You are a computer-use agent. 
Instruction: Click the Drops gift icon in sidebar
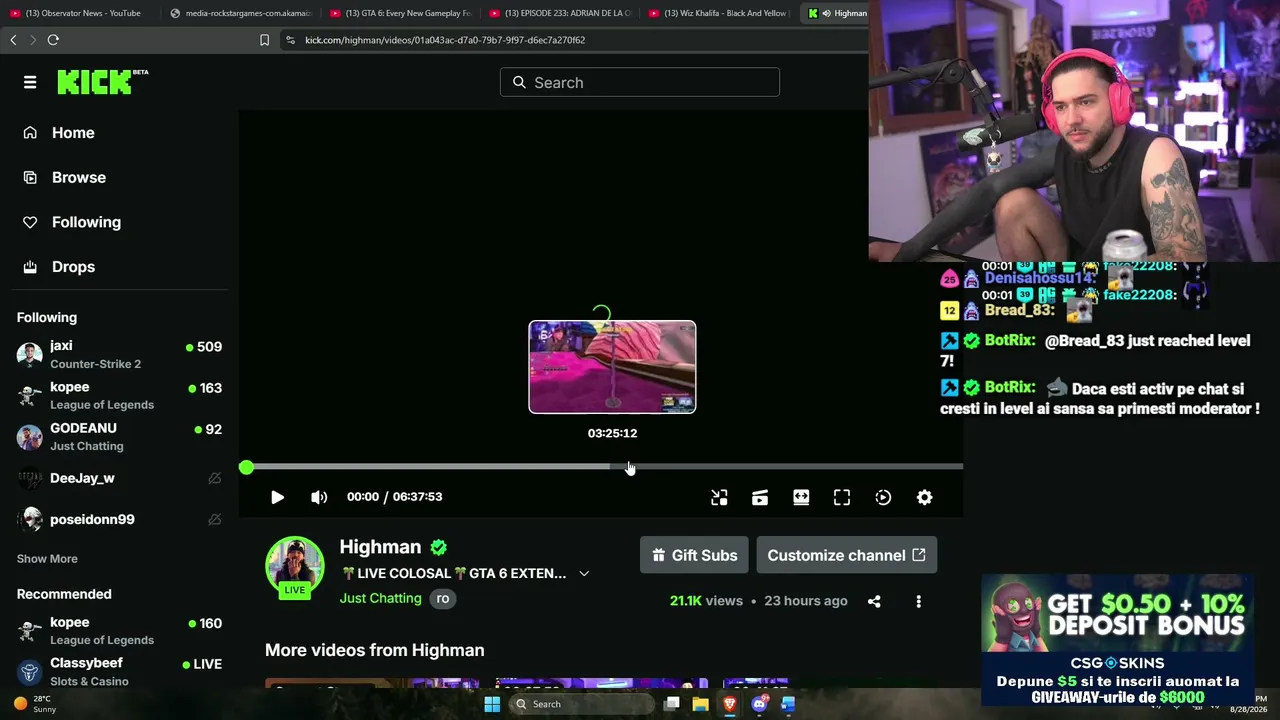(x=30, y=267)
